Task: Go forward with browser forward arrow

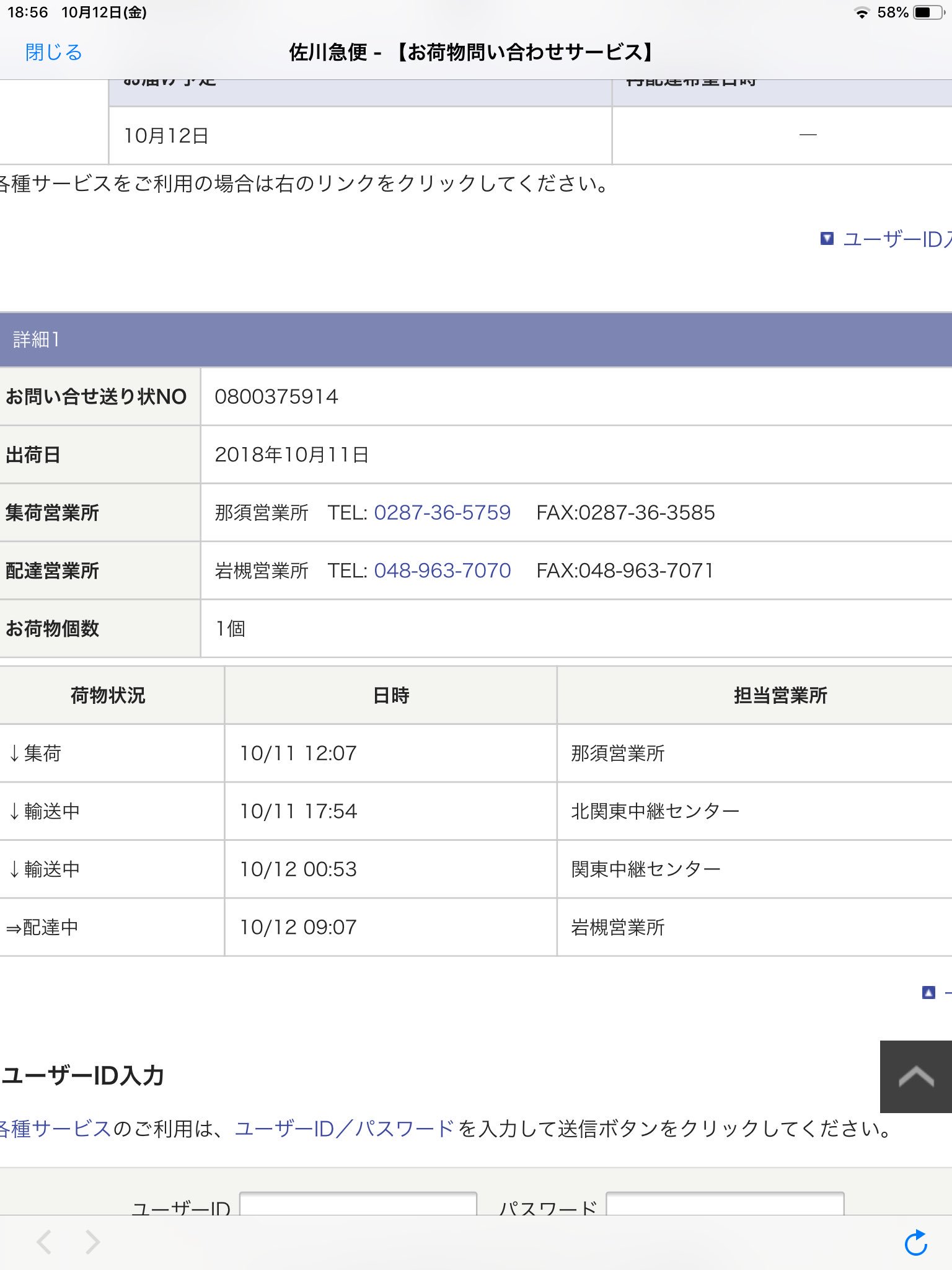Action: point(93,1242)
